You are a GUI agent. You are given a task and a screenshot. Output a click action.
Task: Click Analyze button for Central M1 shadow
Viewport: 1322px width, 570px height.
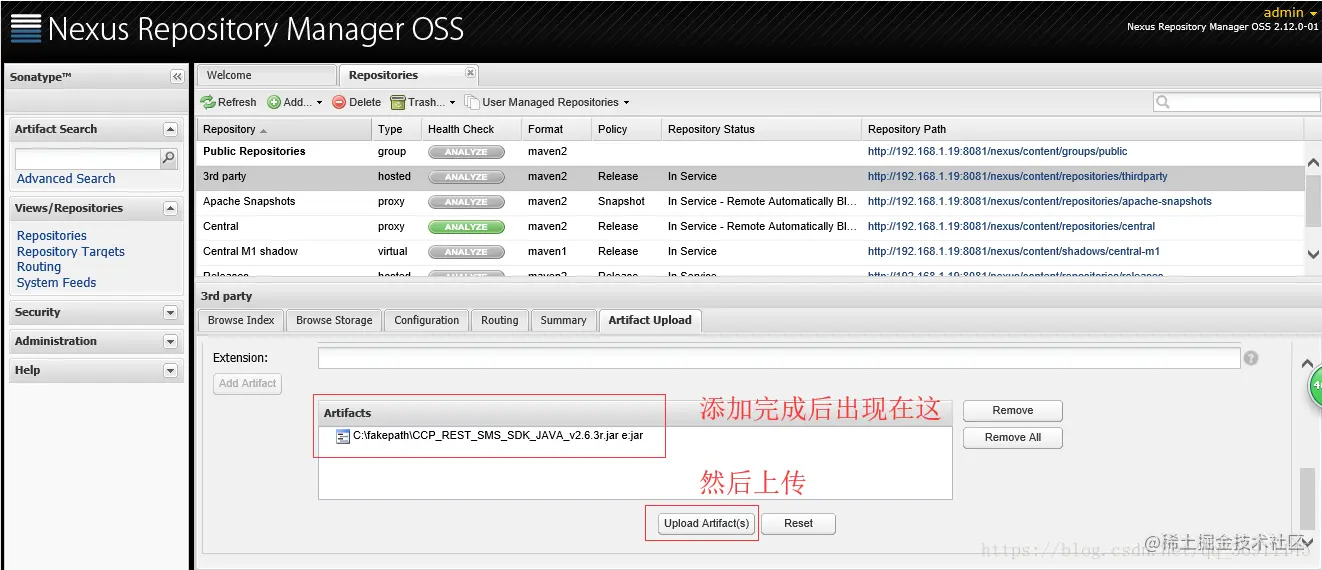tap(466, 252)
